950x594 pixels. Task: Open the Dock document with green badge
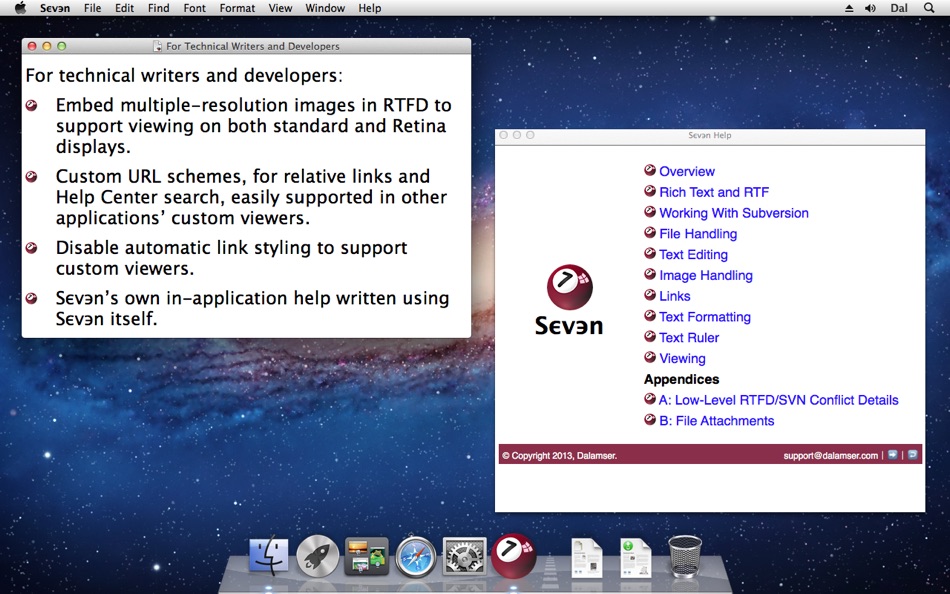click(636, 557)
